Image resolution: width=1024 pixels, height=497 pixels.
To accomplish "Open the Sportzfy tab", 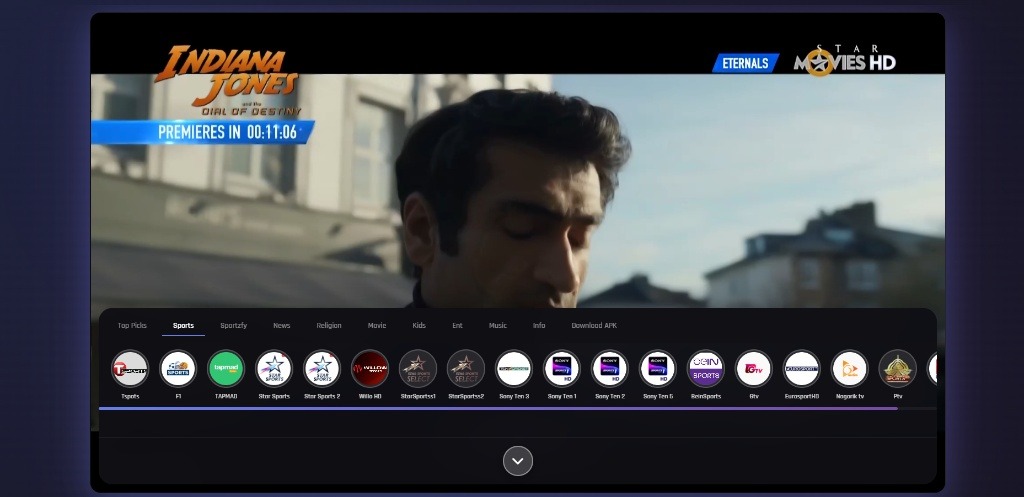I will tap(234, 325).
